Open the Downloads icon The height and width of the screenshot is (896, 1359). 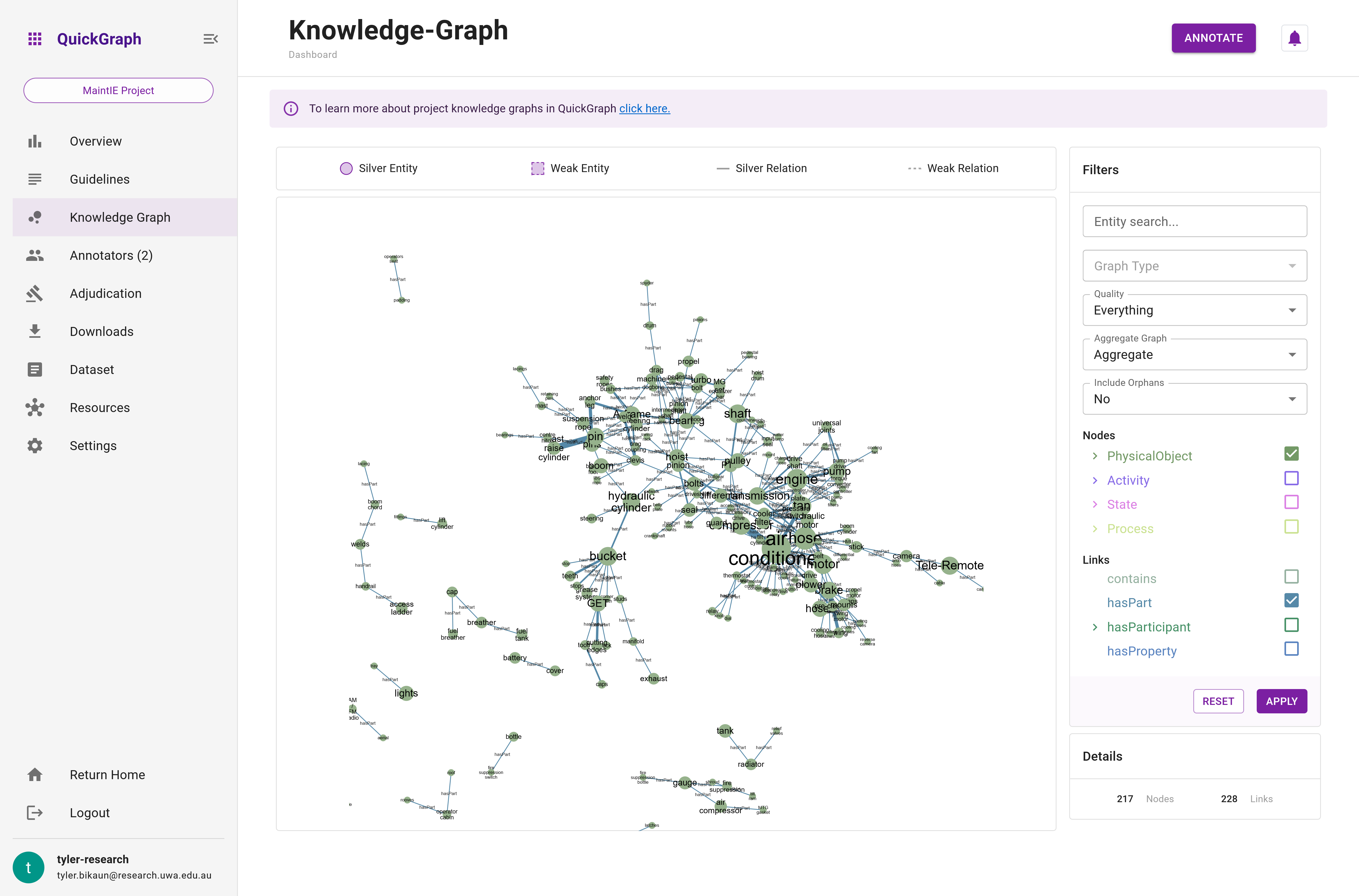(x=35, y=331)
